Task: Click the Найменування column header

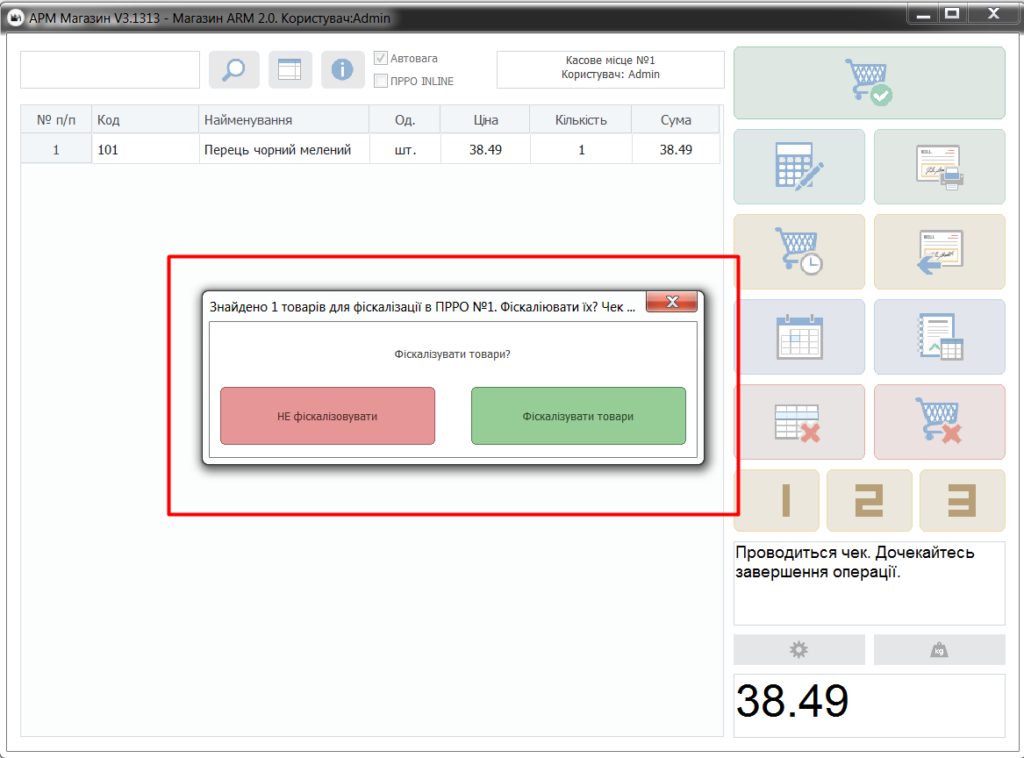Action: tap(283, 119)
